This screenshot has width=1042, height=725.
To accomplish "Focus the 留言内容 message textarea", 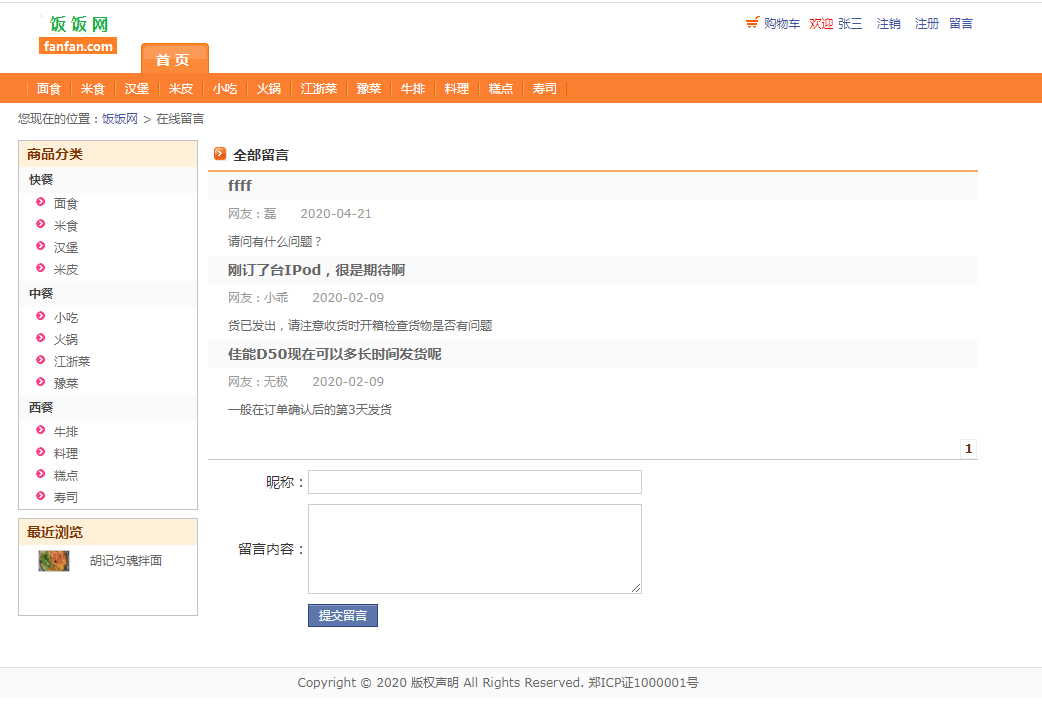I will (474, 549).
